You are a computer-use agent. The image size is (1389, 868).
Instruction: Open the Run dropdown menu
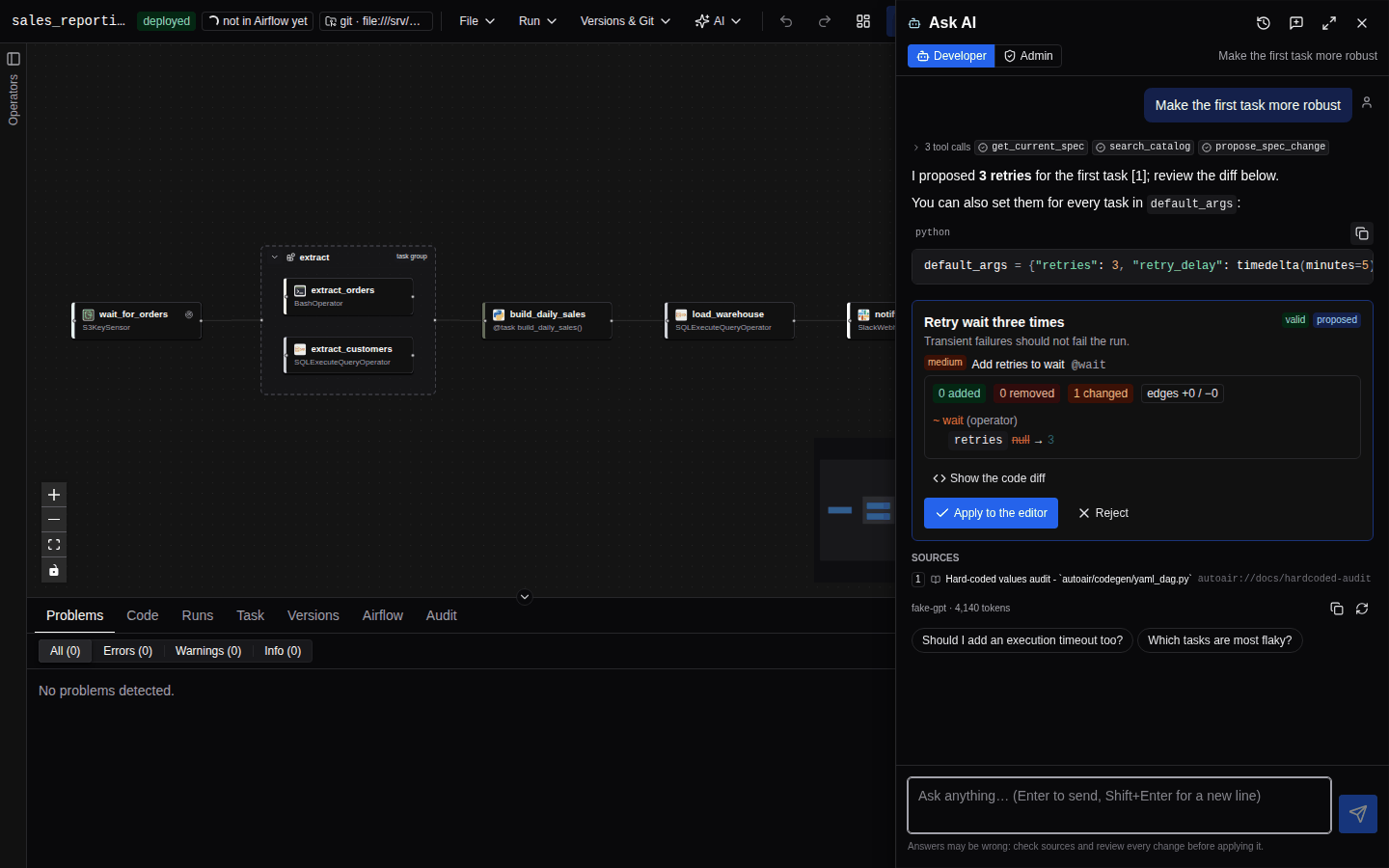[537, 21]
